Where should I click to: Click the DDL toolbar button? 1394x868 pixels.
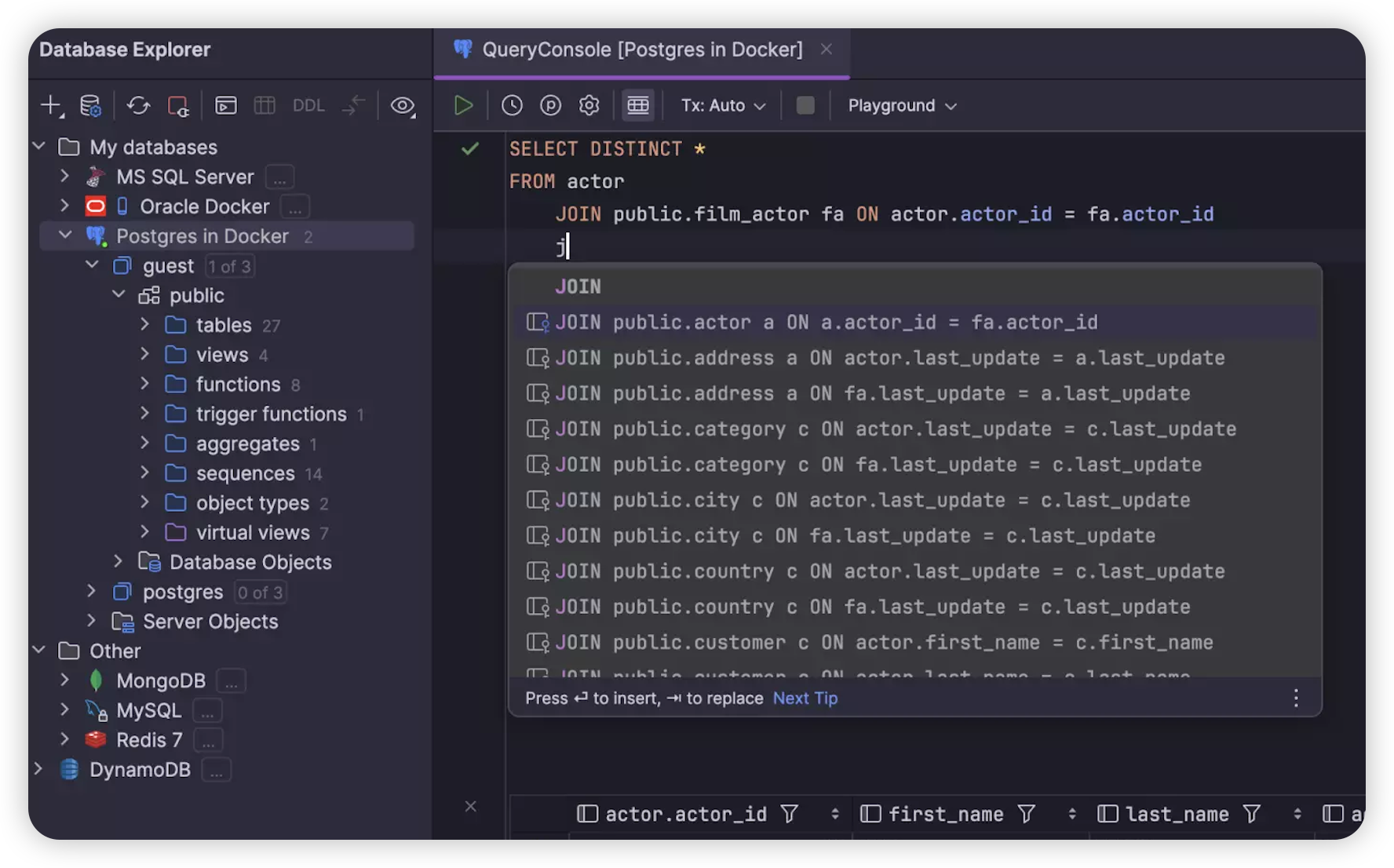308,105
